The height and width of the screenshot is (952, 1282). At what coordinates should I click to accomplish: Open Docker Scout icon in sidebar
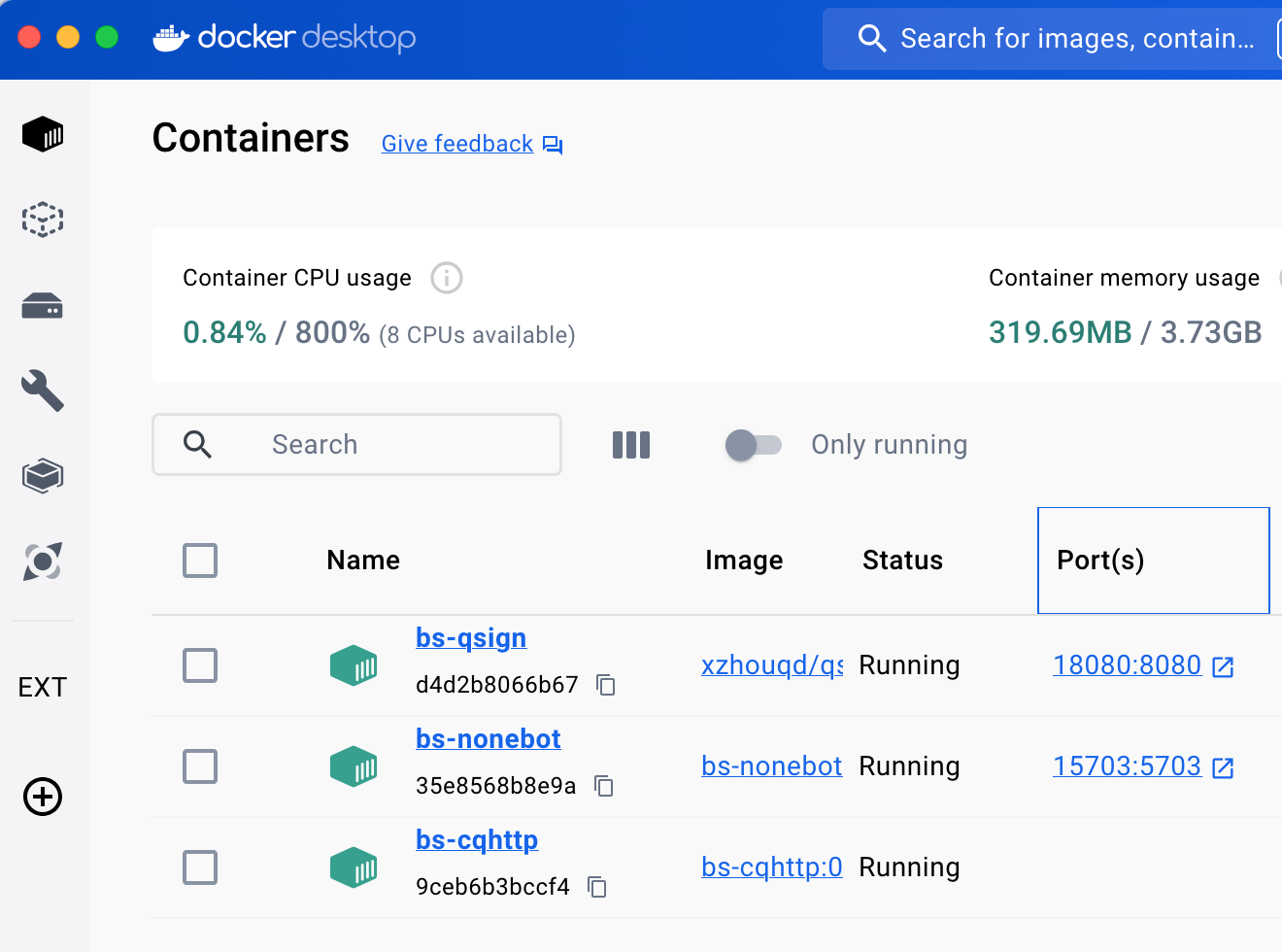pos(43,561)
